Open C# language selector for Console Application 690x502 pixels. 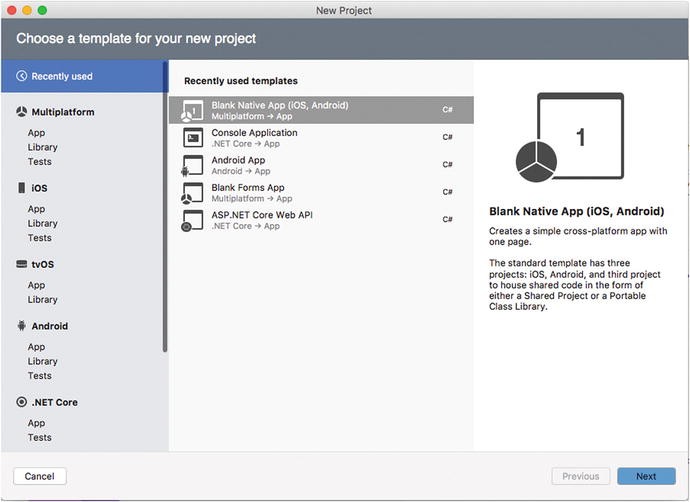(x=447, y=137)
